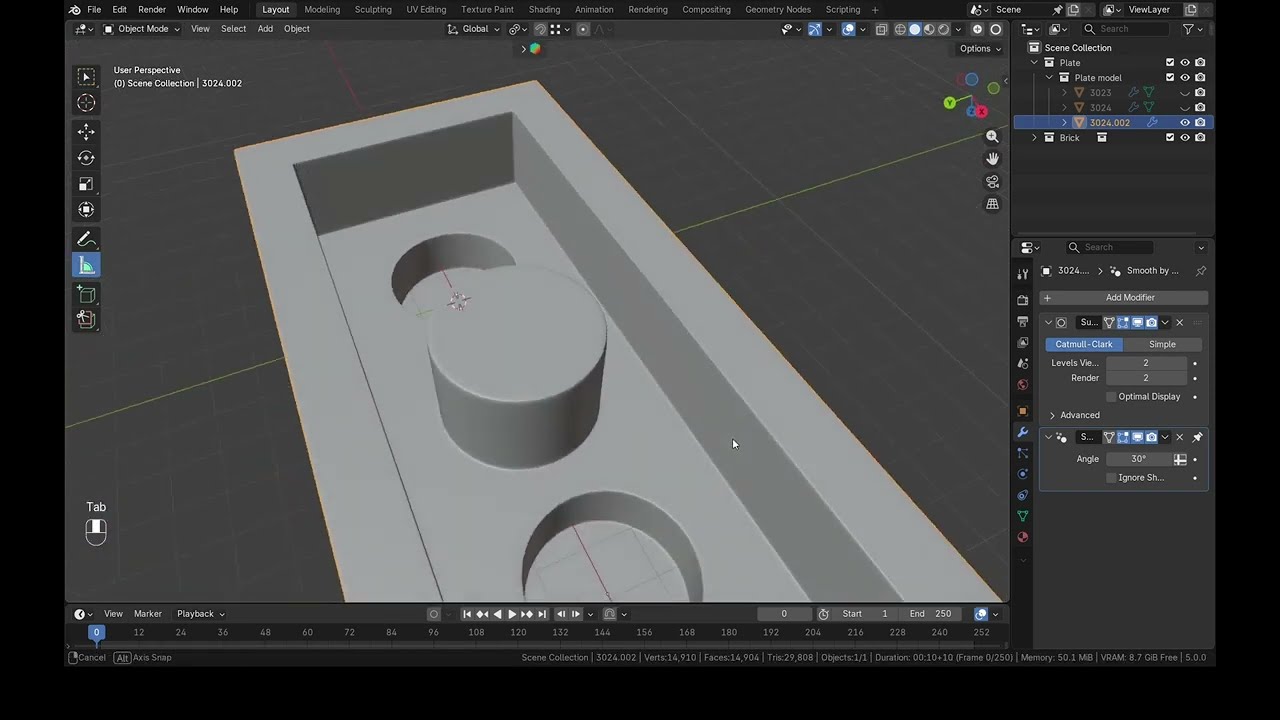Screen dimensions: 1280x720
Task: Switch to the Geometry Nodes workspace tab
Action: pyautogui.click(x=778, y=9)
